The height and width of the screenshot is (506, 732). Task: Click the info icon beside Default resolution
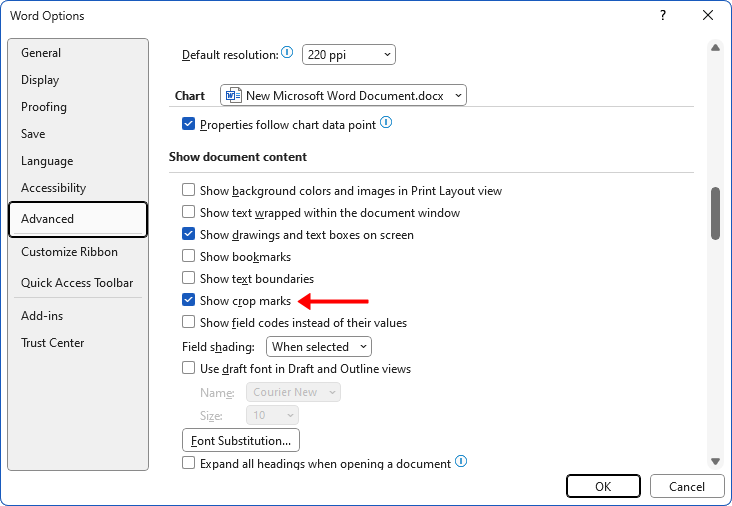coord(287,53)
